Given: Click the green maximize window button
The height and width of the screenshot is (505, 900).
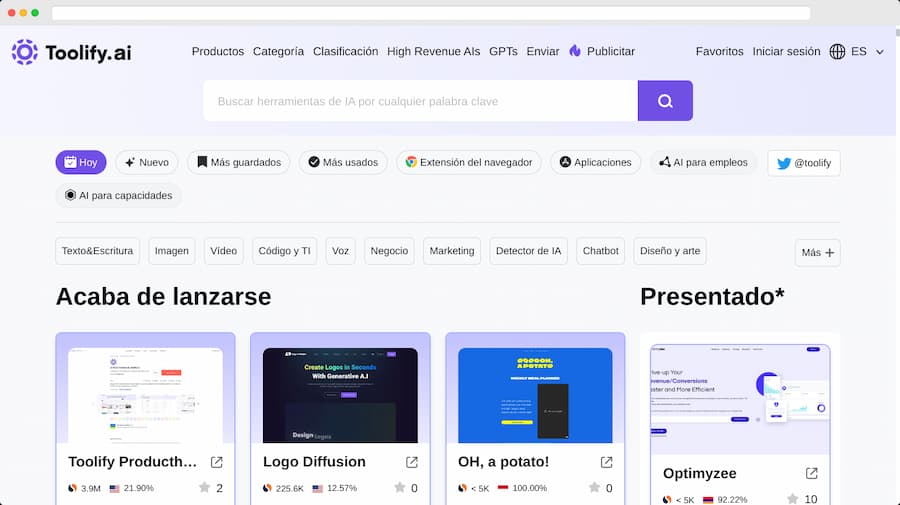Looking at the screenshot, I should pyautogui.click(x=35, y=13).
